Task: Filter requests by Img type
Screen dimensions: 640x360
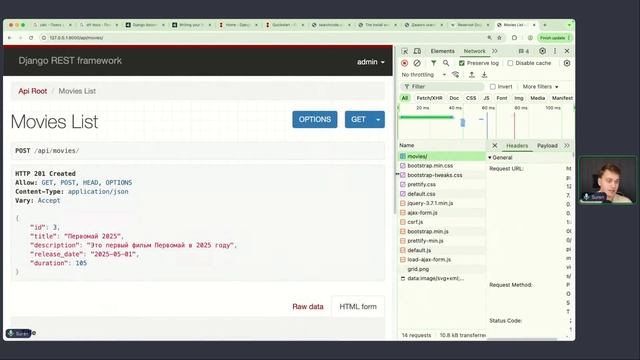Action: click(x=518, y=98)
